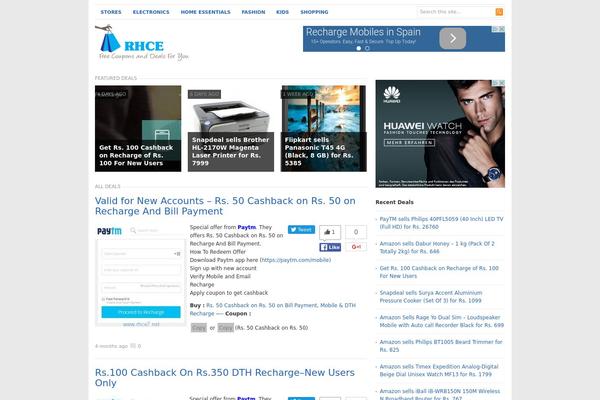Open Amazon Sells Rage Yo Dual Sim deal
600x400 pixels.
pos(442,321)
